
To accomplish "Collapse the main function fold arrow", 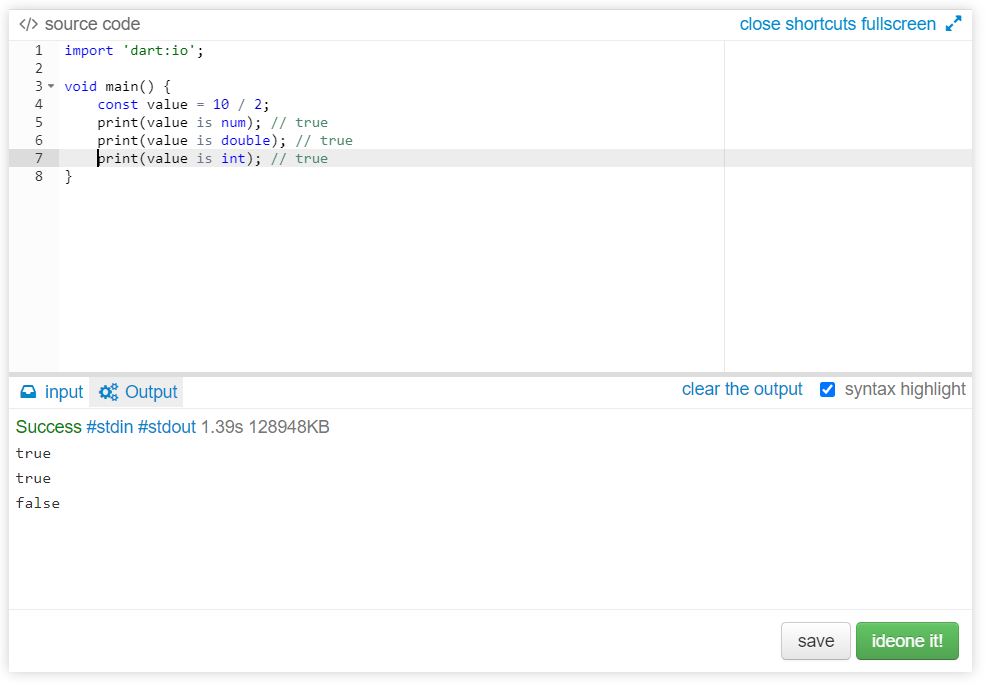I will click(51, 86).
